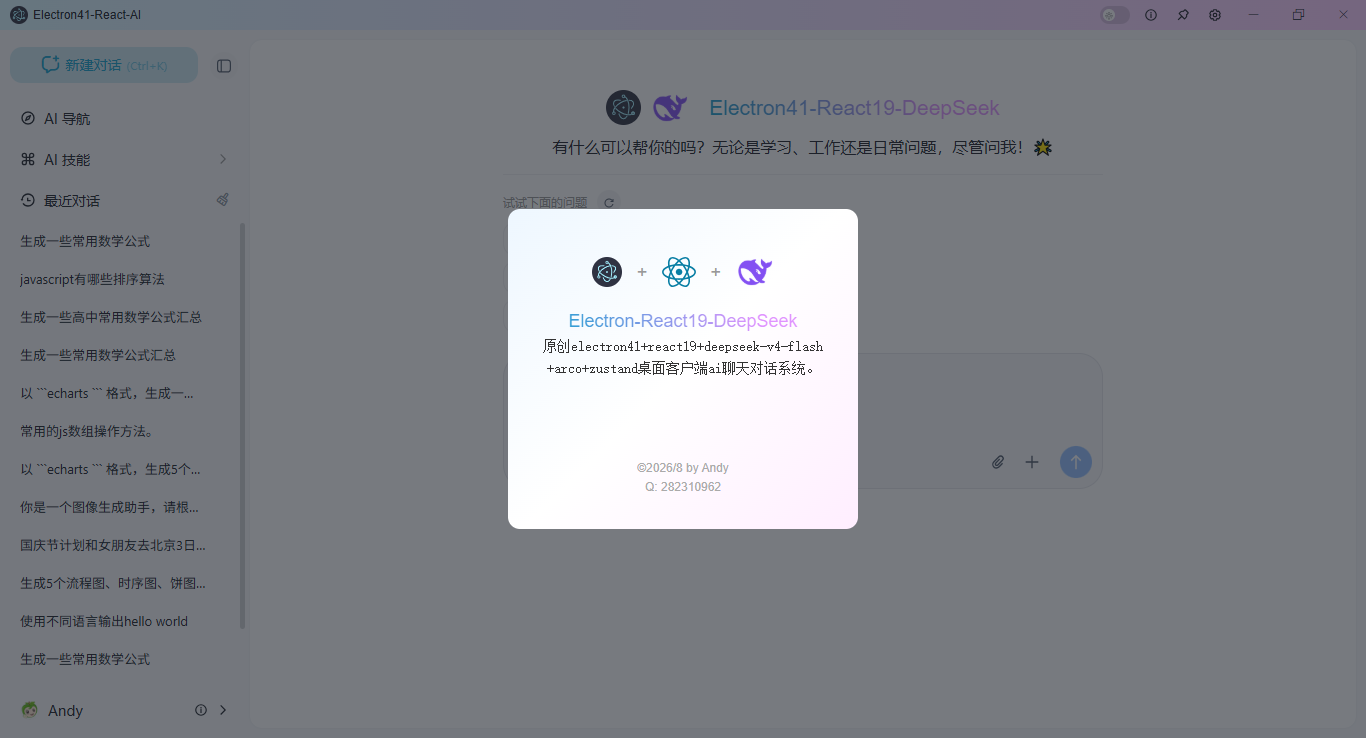This screenshot has height=738, width=1366.
Task: Click "©2026/8 by Andy" in the dialog
Action: coord(683,468)
